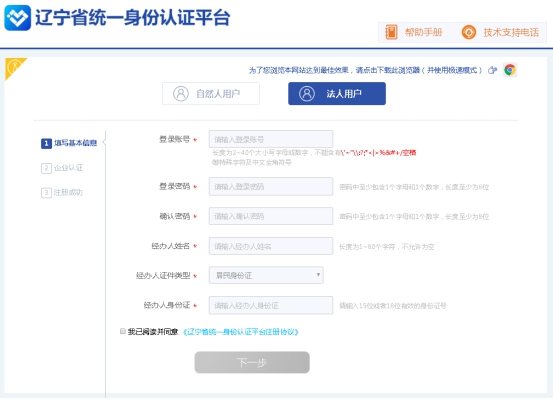
Task: Open the 辽宁省统一身份认证平台注册协议 link
Action: click(241, 332)
